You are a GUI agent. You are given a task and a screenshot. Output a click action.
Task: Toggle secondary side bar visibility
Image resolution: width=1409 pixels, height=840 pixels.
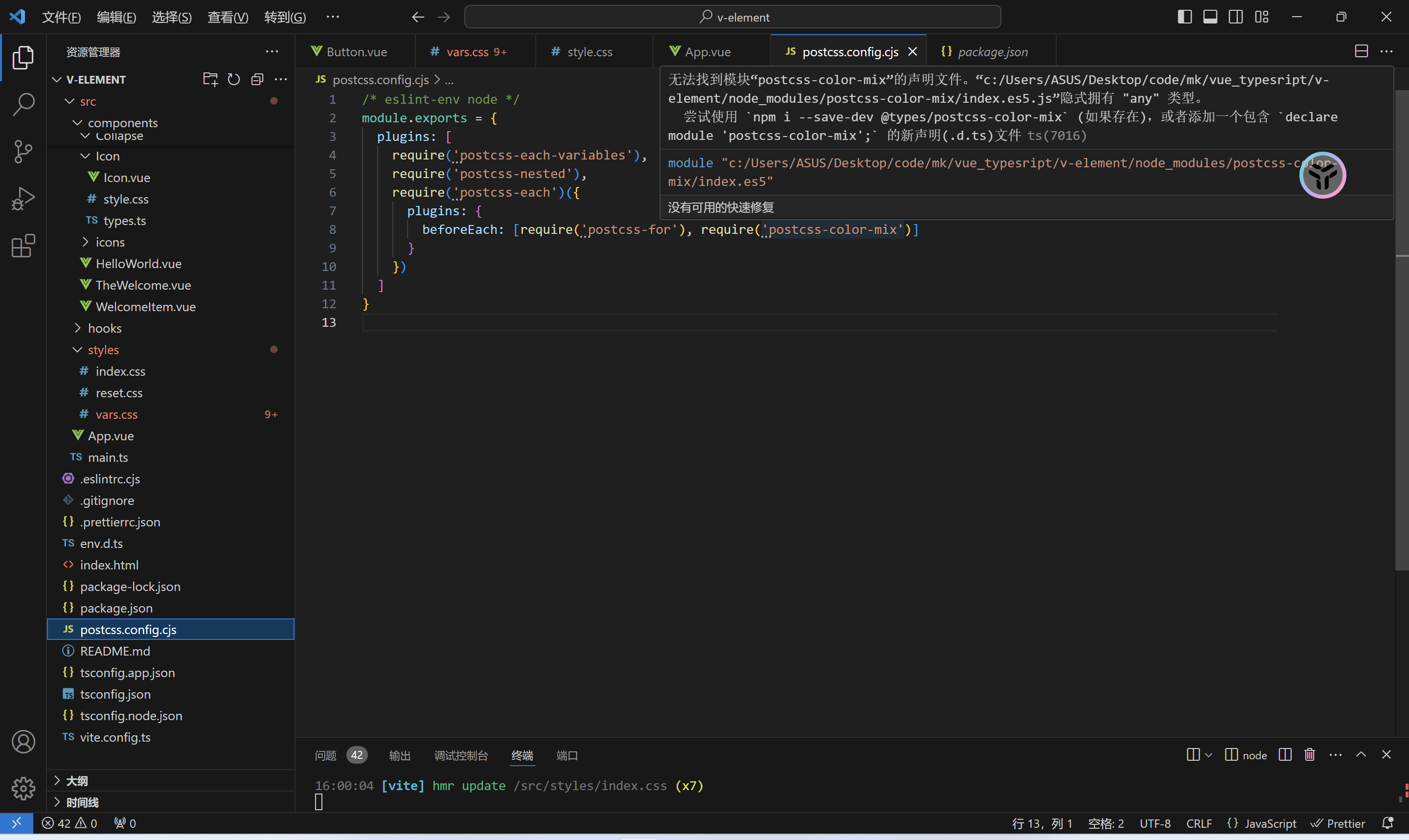(x=1236, y=17)
